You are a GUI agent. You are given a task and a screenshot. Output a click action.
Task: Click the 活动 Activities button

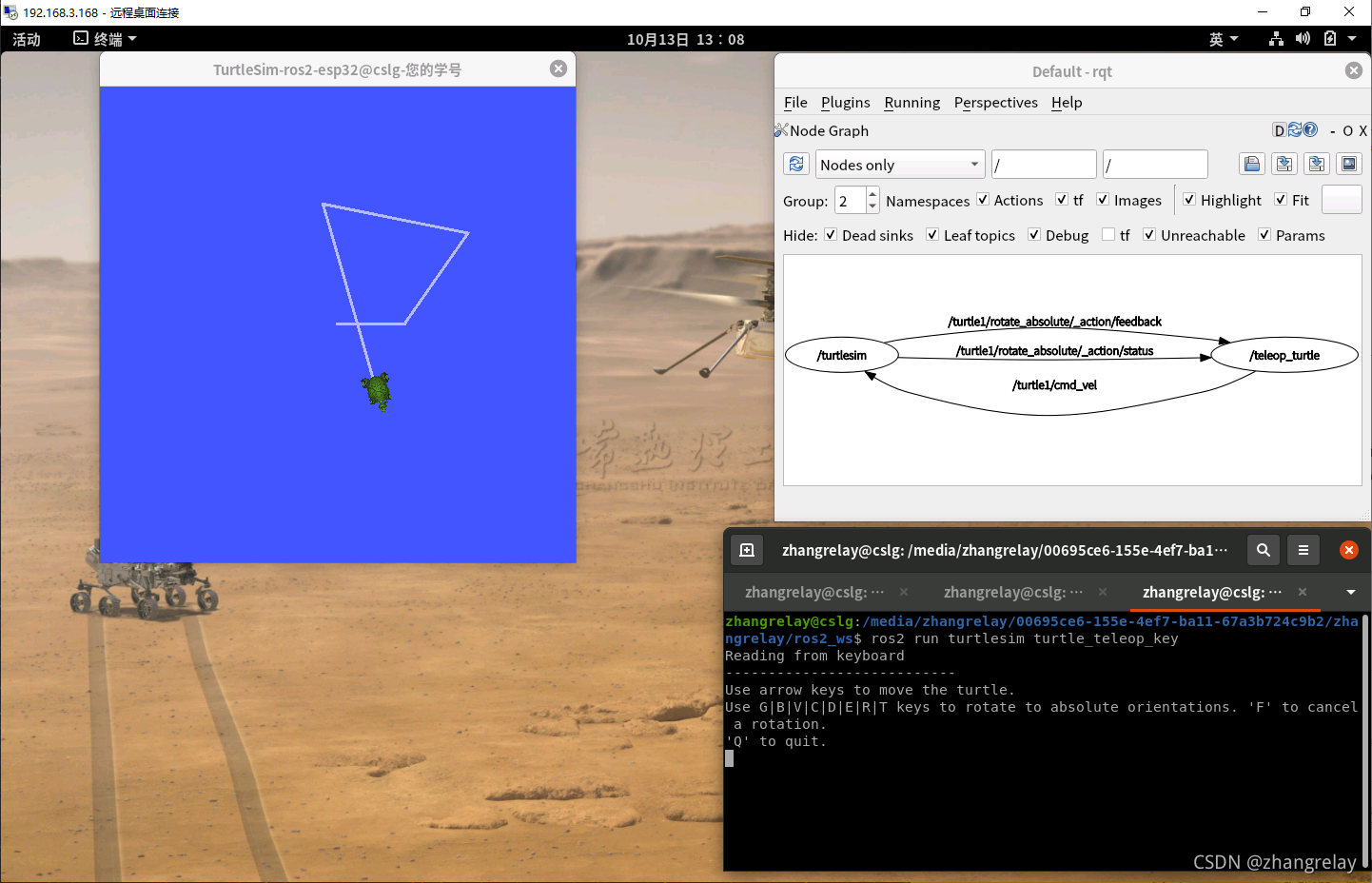27,39
